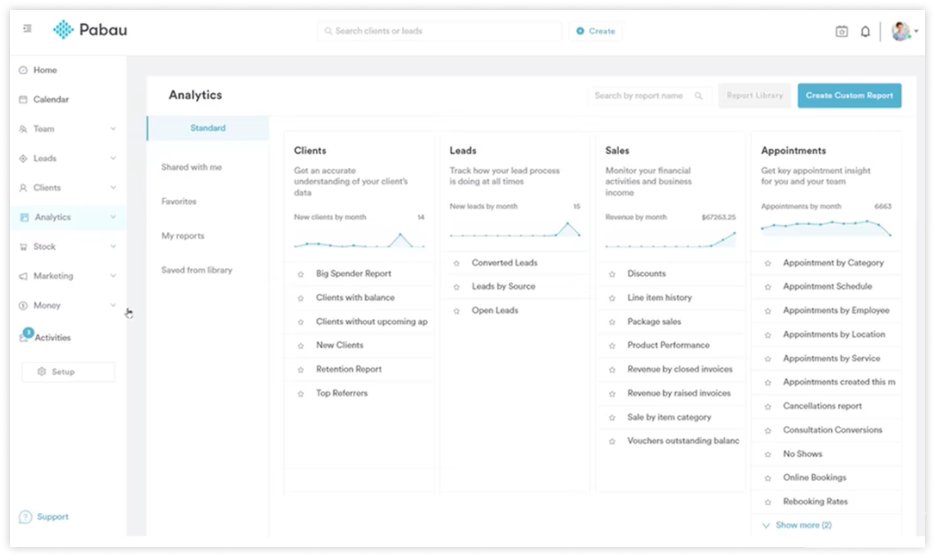Expand the Team sidebar menu chevron

pos(113,129)
